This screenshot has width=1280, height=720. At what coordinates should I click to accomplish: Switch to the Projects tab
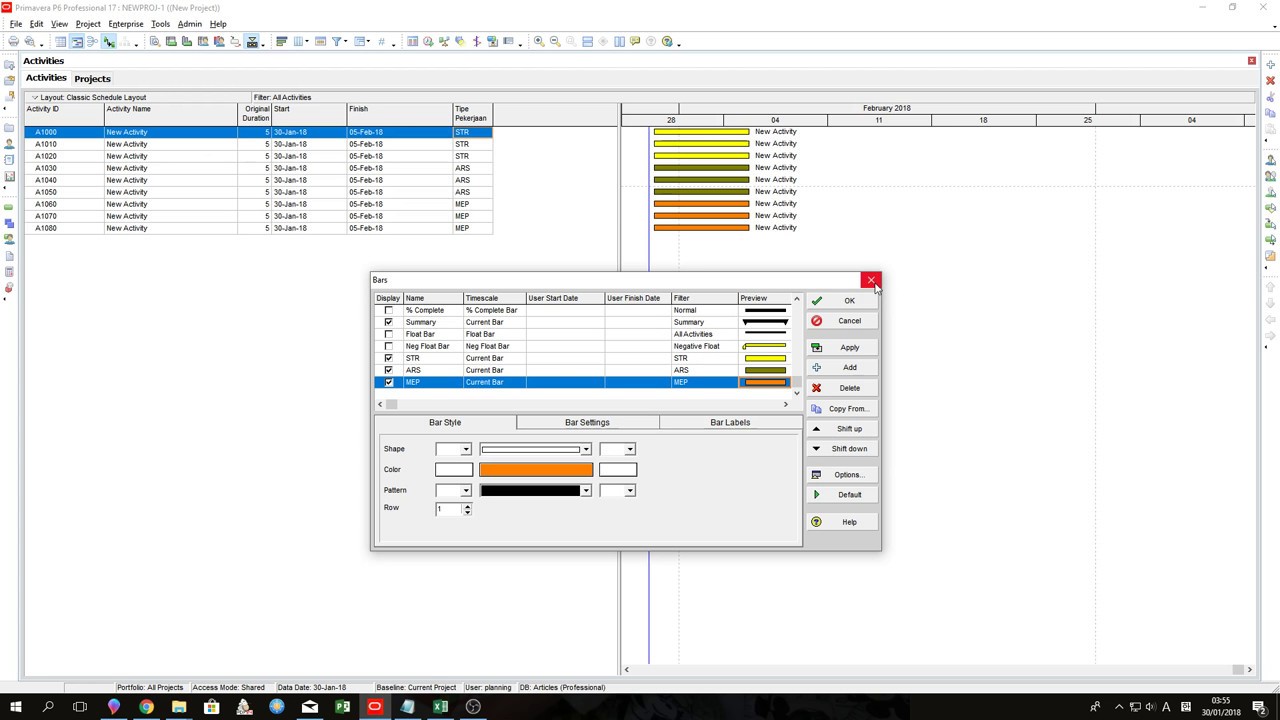point(92,79)
